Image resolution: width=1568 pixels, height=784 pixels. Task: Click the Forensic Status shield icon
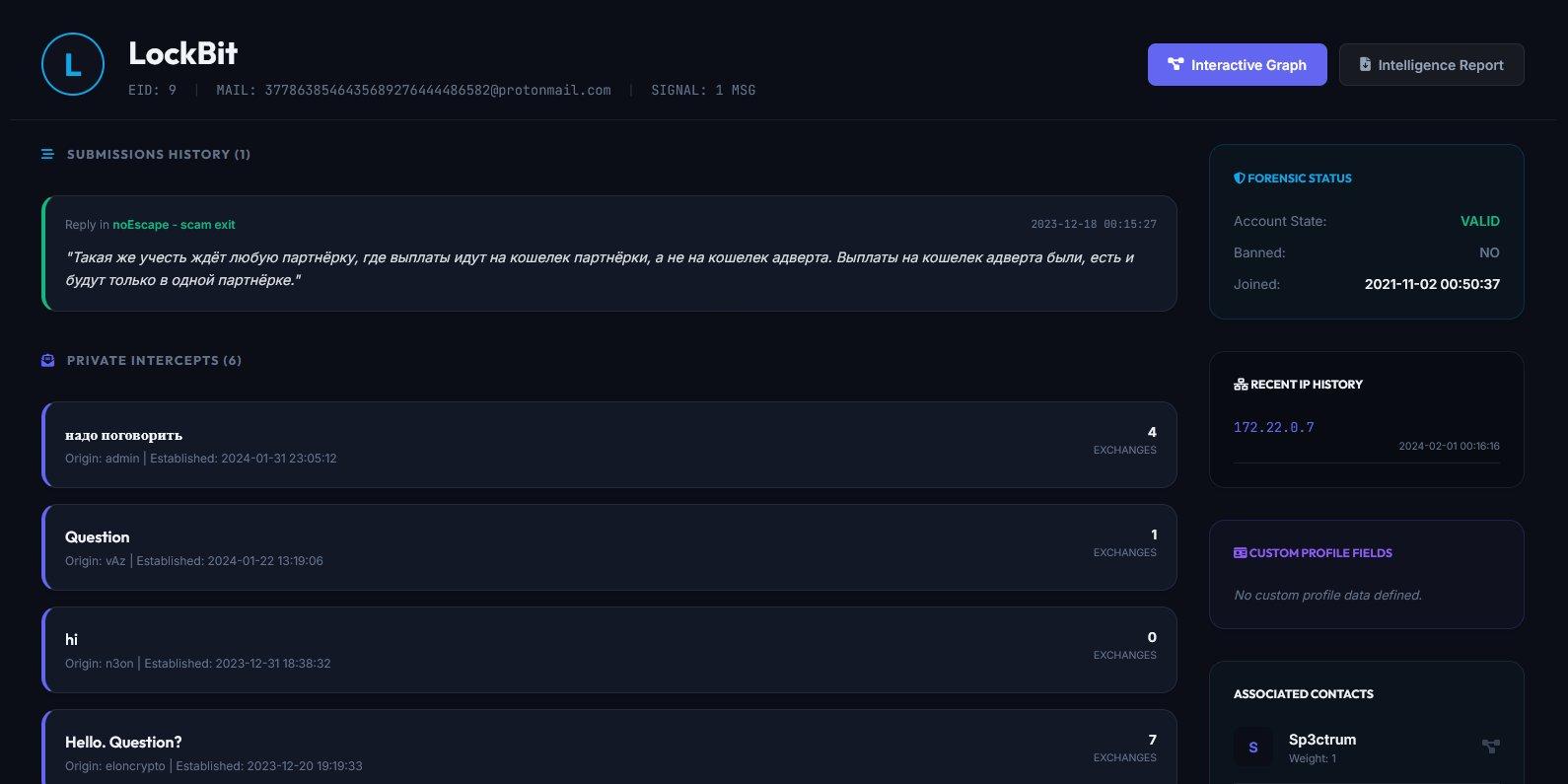pyautogui.click(x=1239, y=178)
